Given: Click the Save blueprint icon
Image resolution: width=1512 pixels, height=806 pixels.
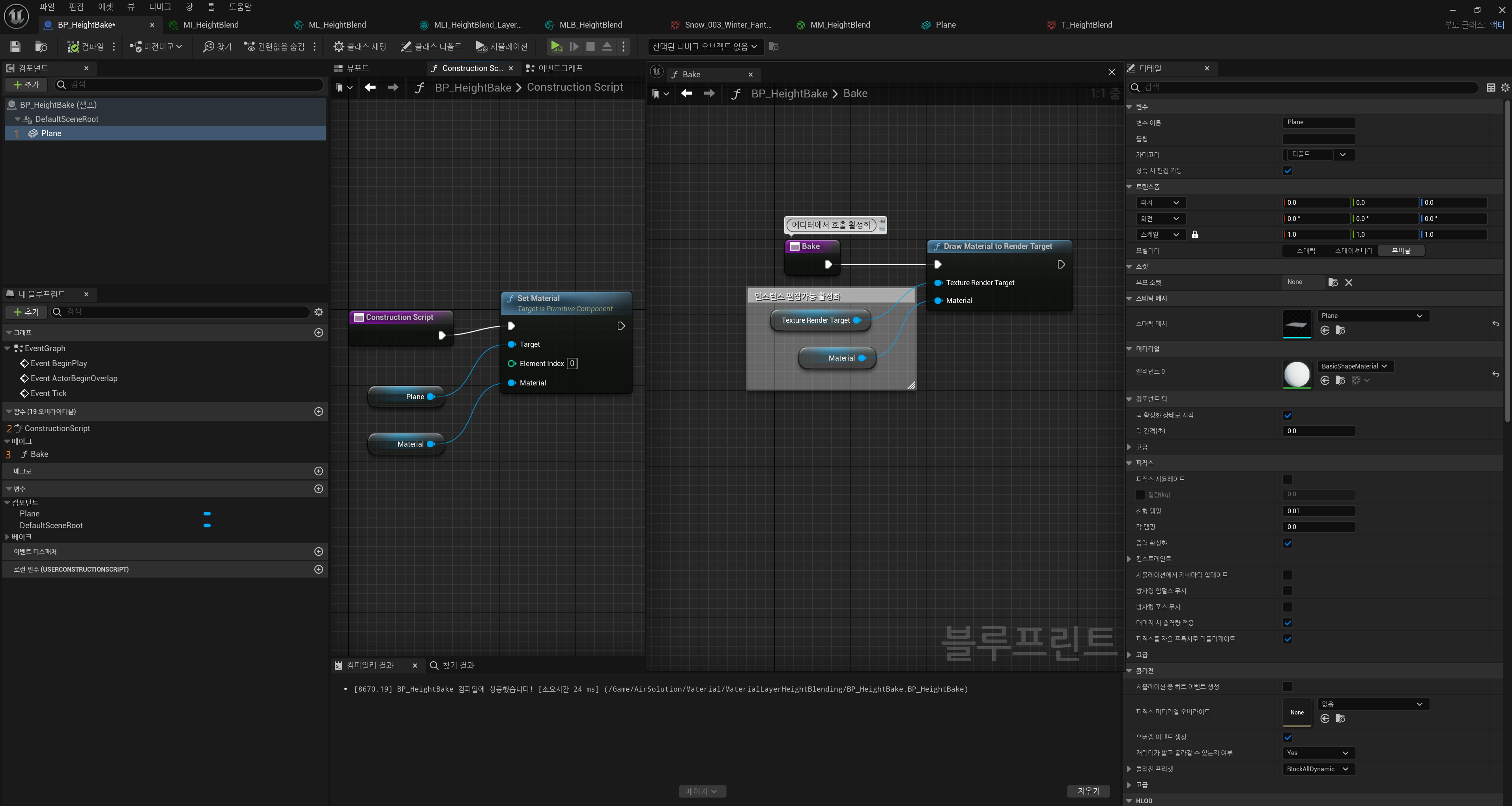Looking at the screenshot, I should pos(15,47).
